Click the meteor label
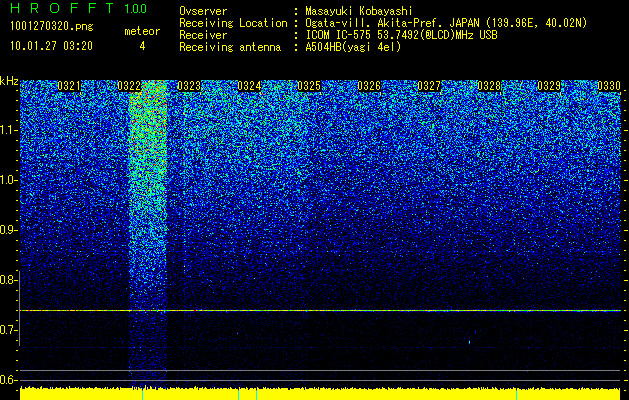This screenshot has width=629, height=400. click(x=142, y=31)
